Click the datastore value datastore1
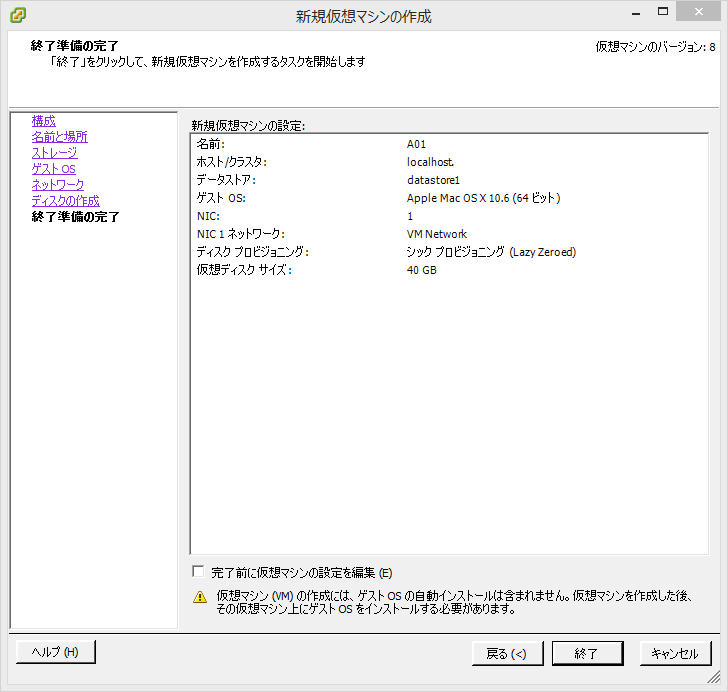The image size is (728, 692). tap(433, 180)
